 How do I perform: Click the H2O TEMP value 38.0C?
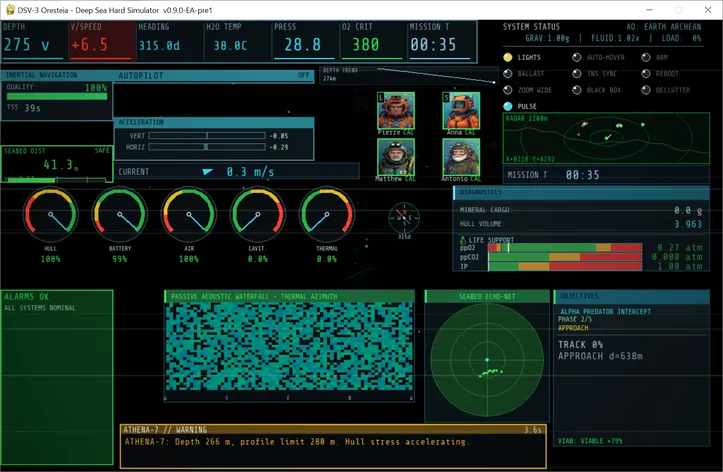pyautogui.click(x=230, y=46)
